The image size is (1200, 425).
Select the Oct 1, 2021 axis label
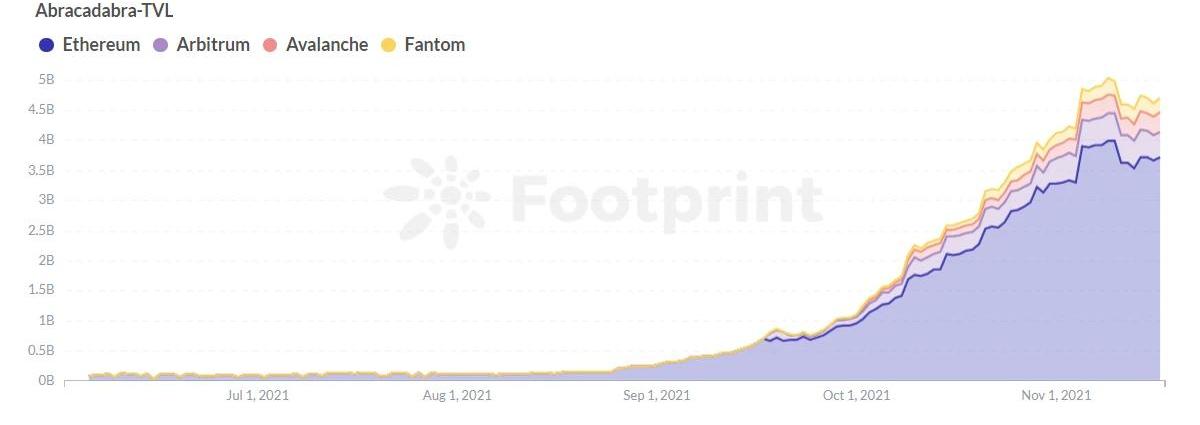pos(855,396)
